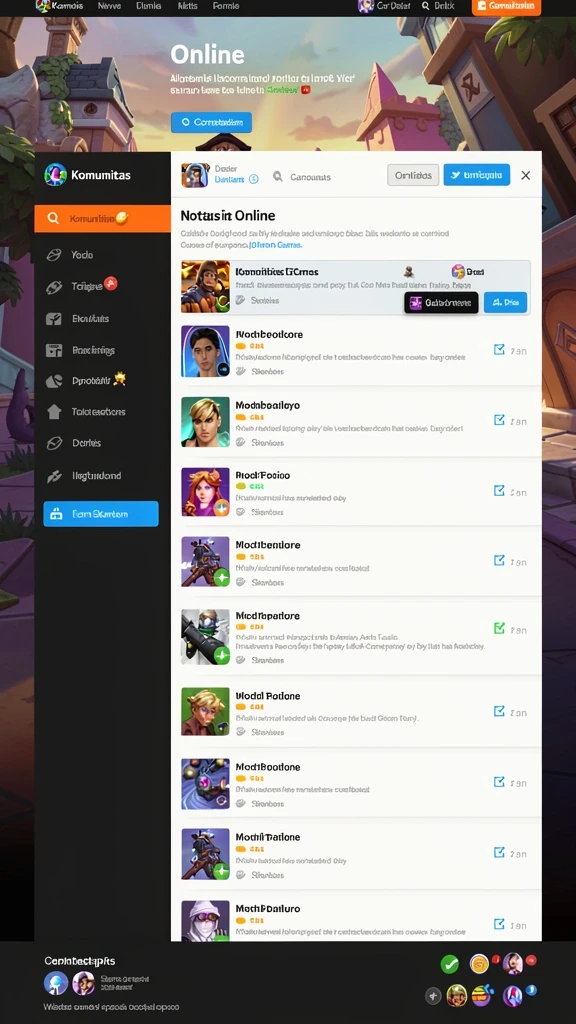Click the blue button right of Galarmans

[x=505, y=302]
